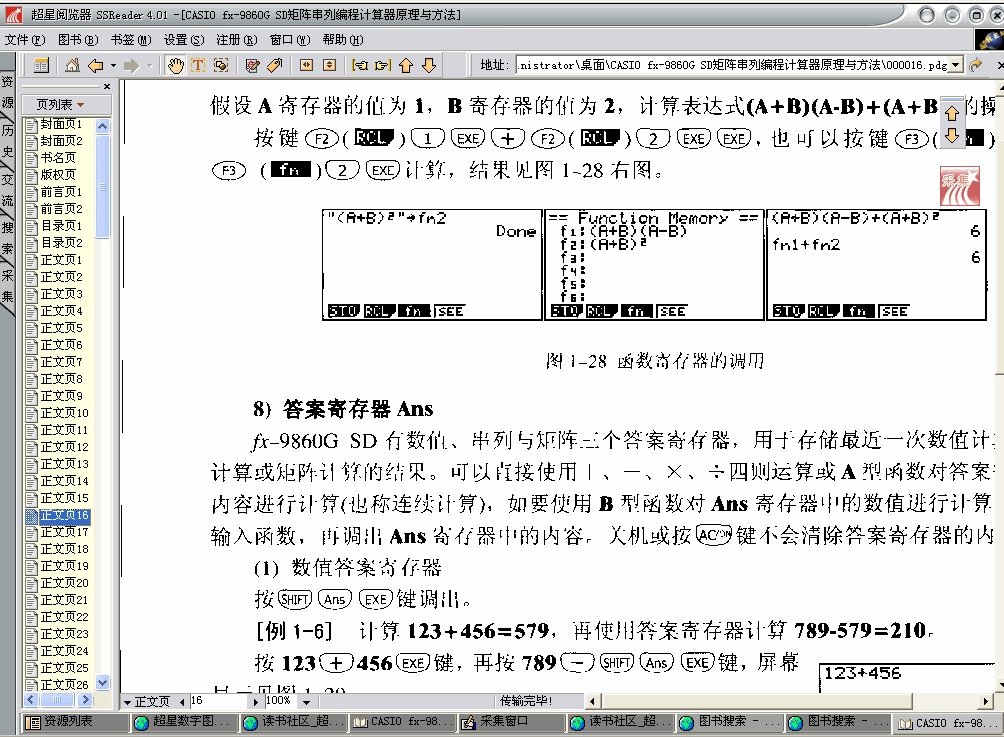Click the 超星数字图 taskbar button
Screen dimensions: 1004x737
click(184, 722)
